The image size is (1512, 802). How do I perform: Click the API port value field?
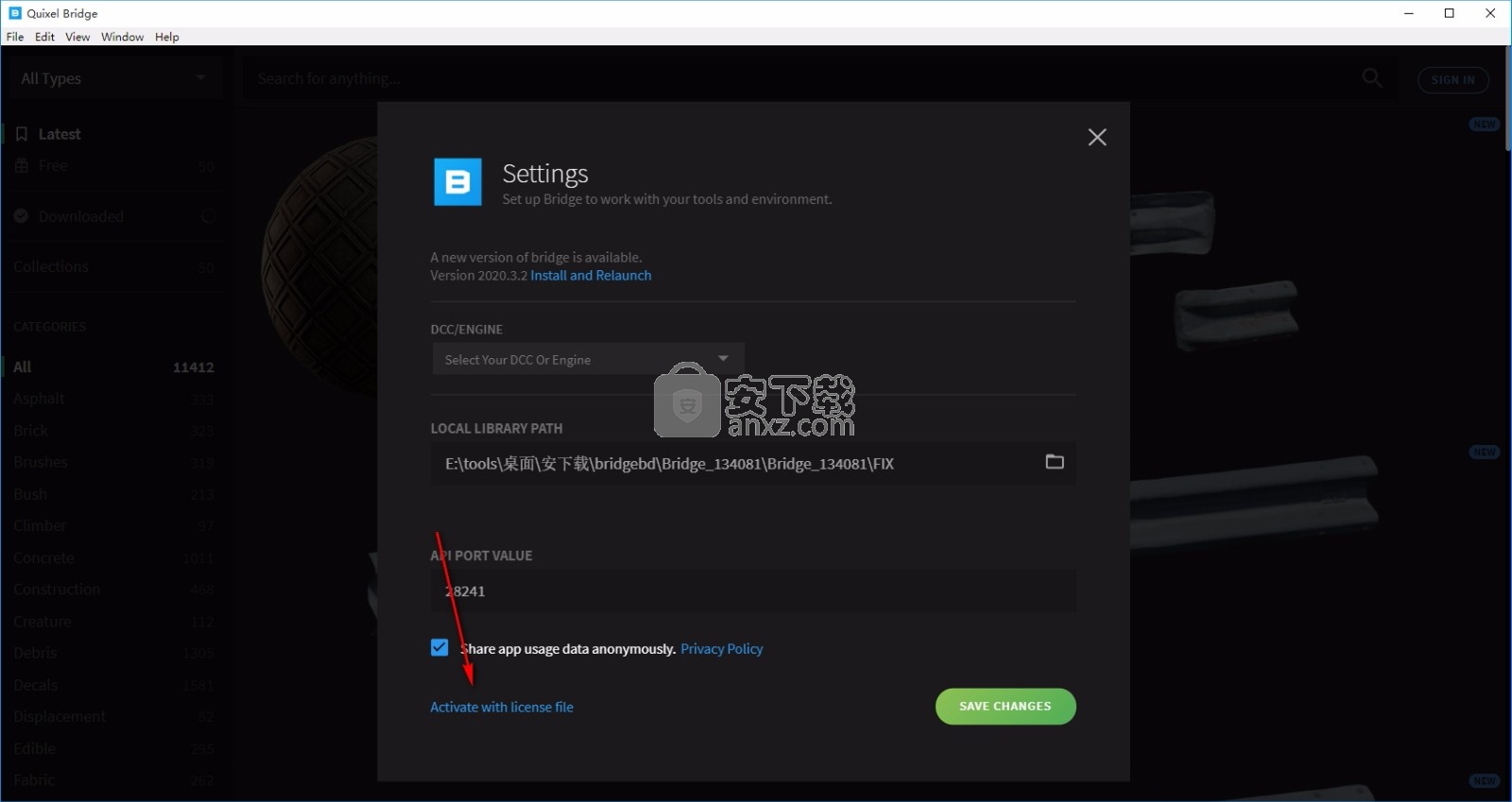click(753, 591)
